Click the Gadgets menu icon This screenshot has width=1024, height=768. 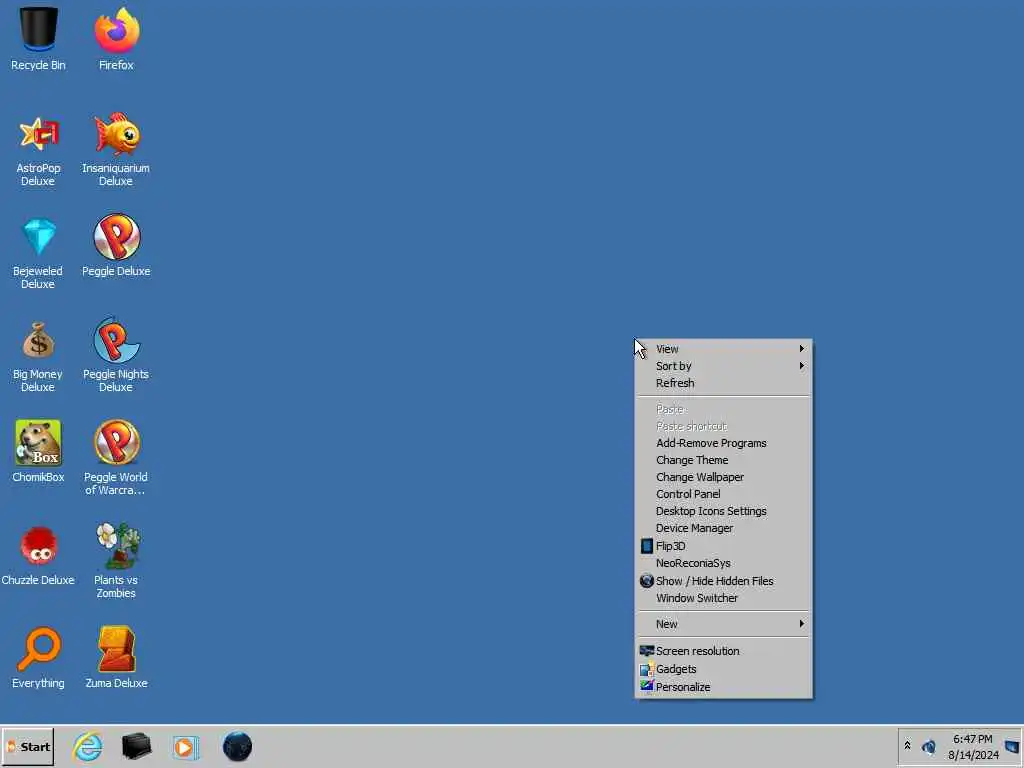coord(647,669)
